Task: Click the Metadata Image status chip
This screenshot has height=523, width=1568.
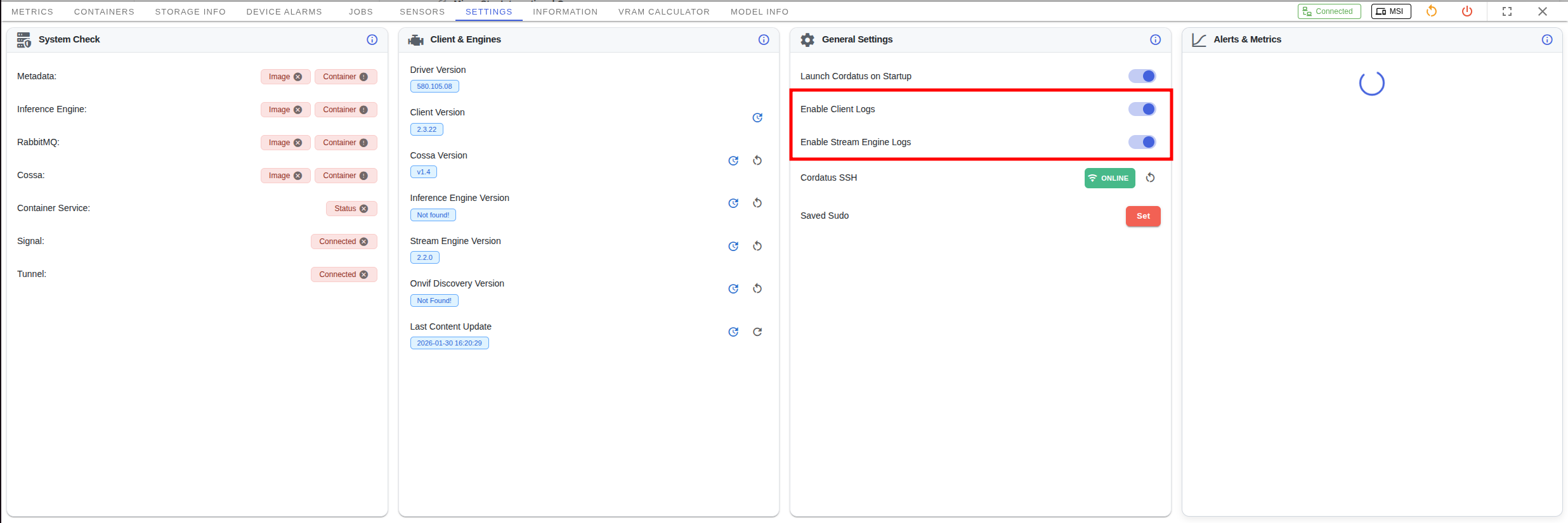Action: [x=285, y=77]
